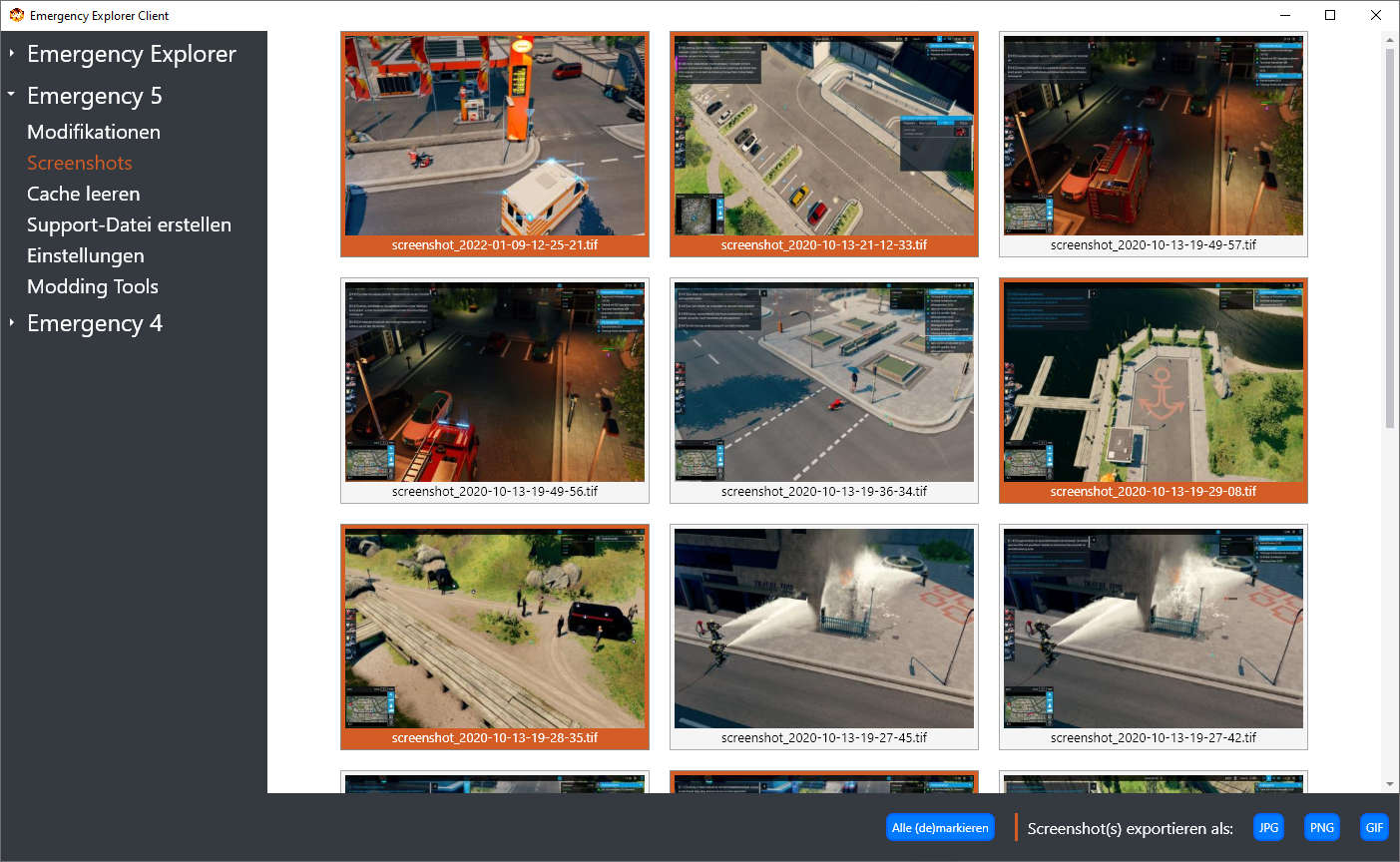
Task: Go to the Screenshots sidebar entry
Action: tap(80, 163)
